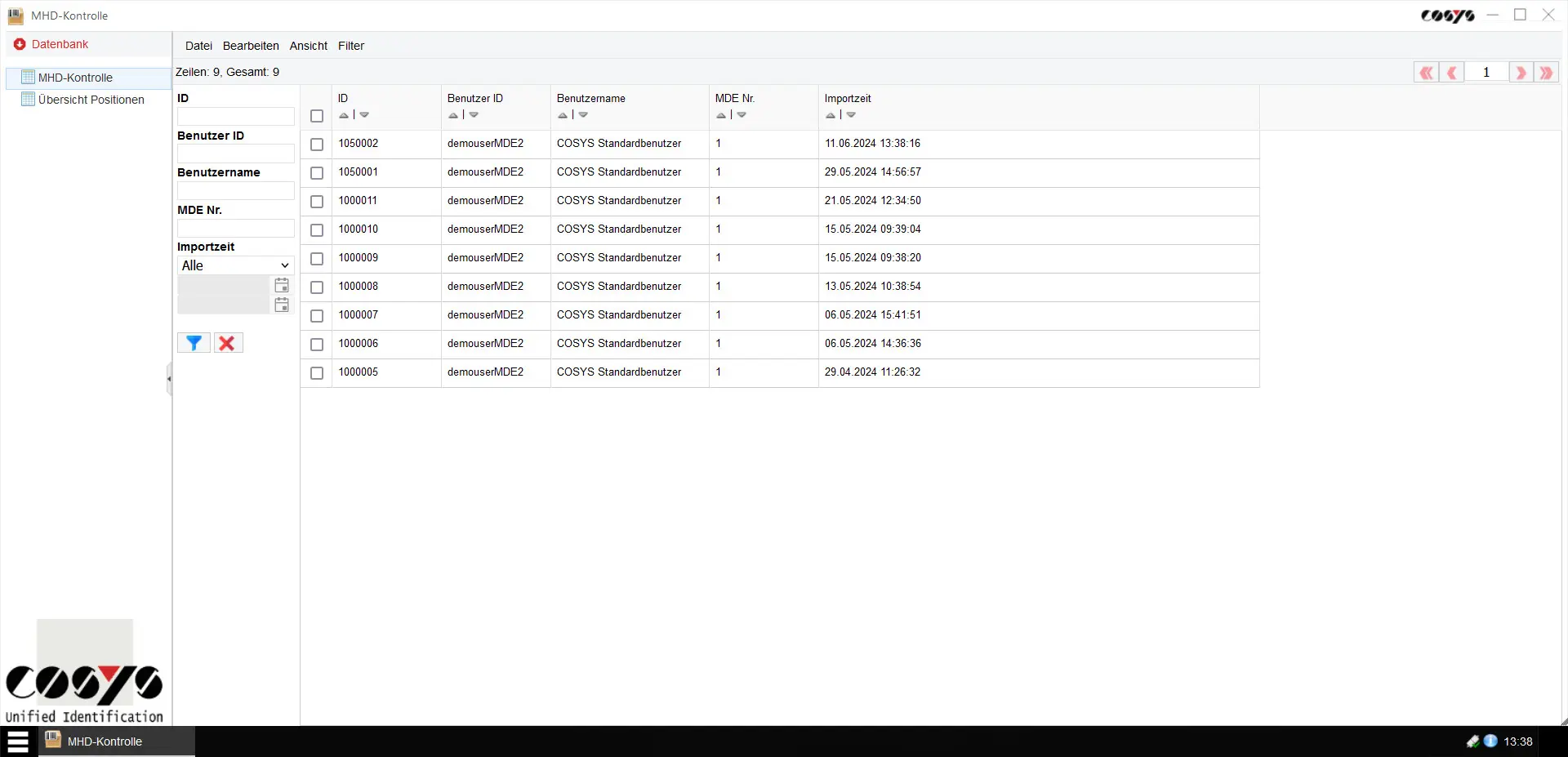Clear filter with red X icon
Image resolution: width=1568 pixels, height=757 pixels.
(x=228, y=343)
